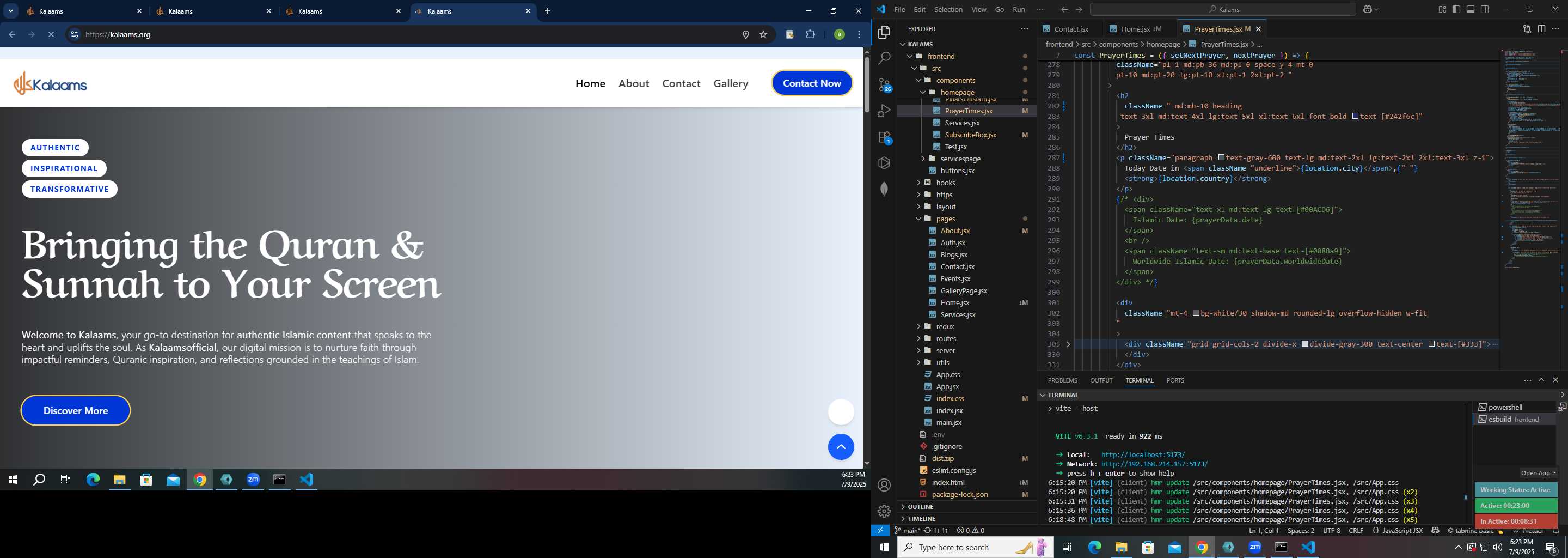The height and width of the screenshot is (558, 1568).
Task: Open the Accounts icon in VS Code
Action: click(x=884, y=485)
